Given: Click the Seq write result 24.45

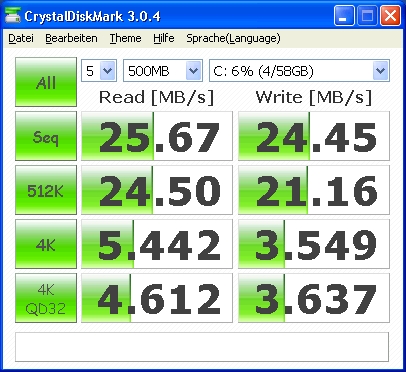Looking at the screenshot, I should click(314, 136).
